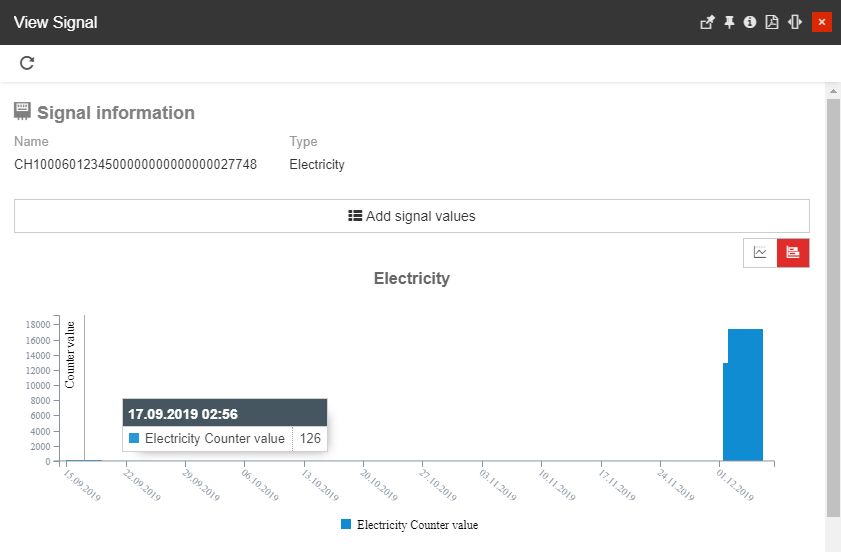This screenshot has height=552, width=841.
Task: Click the scrollbar up arrow
Action: pyautogui.click(x=833, y=91)
